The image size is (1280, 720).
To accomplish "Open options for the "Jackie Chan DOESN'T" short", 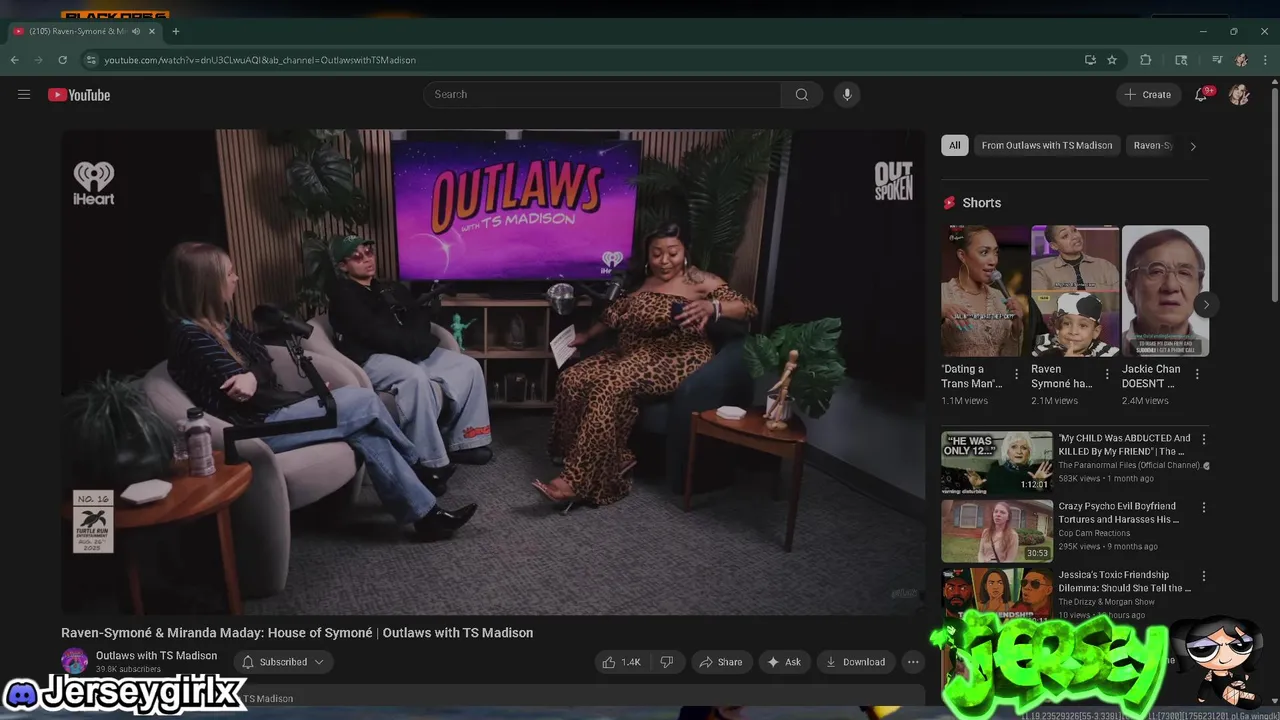I will [x=1197, y=374].
